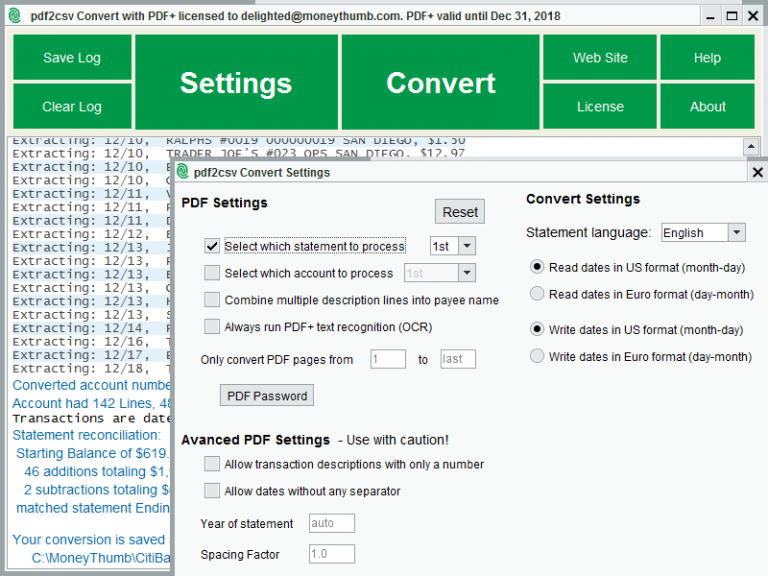
Task: Enable Select which account to process
Action: [212, 273]
